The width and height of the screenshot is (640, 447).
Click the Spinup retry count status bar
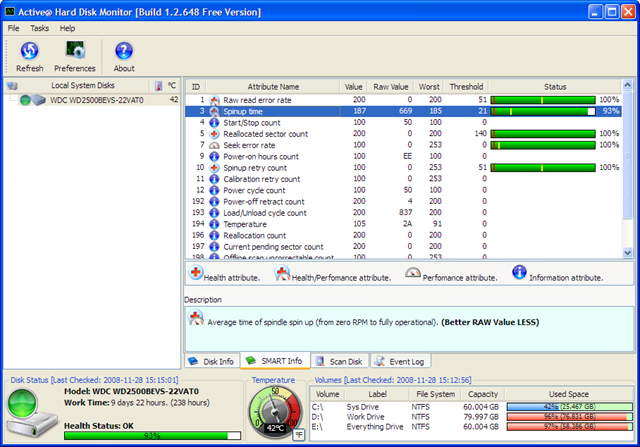click(x=543, y=168)
